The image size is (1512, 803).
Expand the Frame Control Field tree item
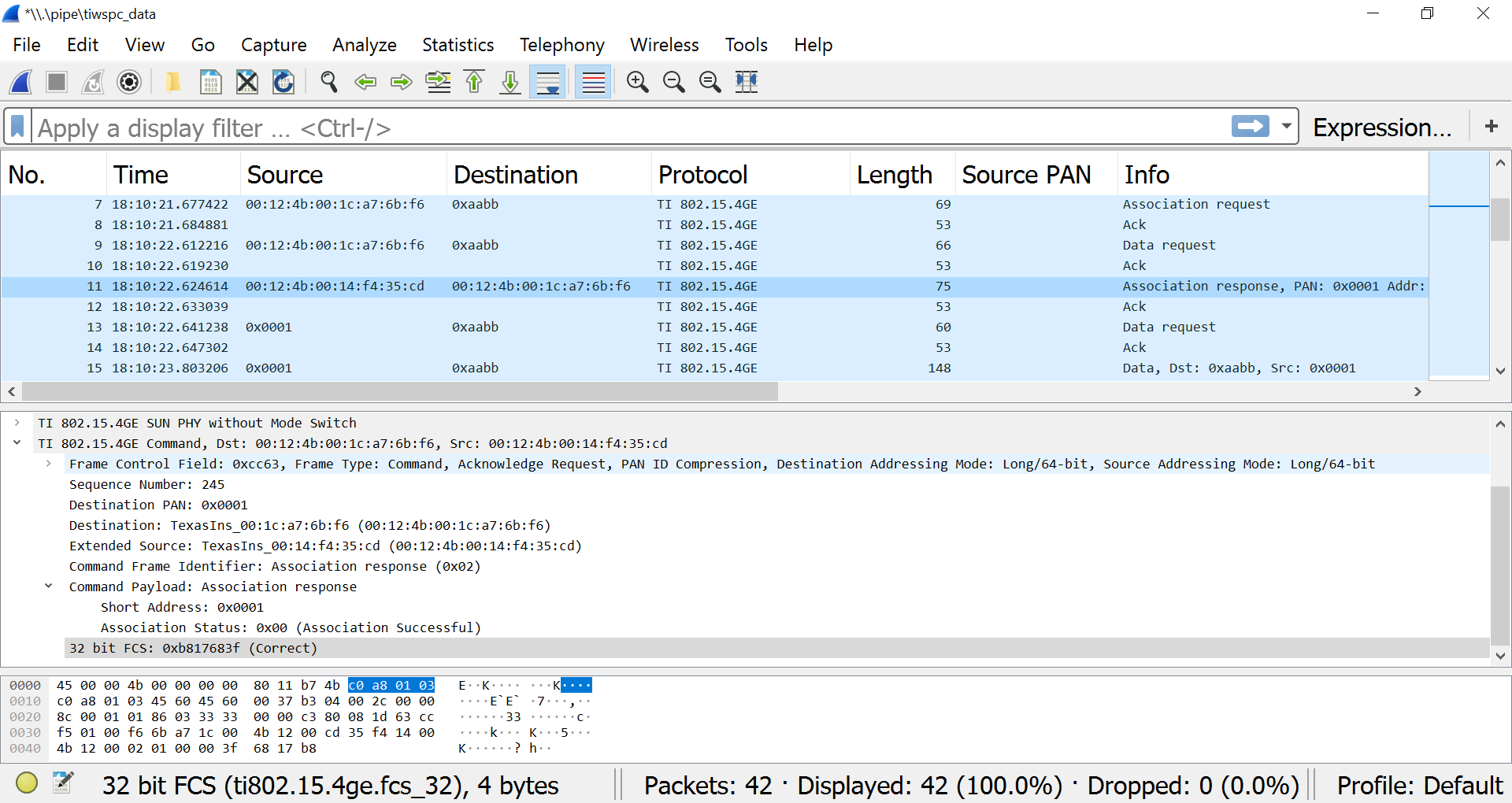[49, 464]
